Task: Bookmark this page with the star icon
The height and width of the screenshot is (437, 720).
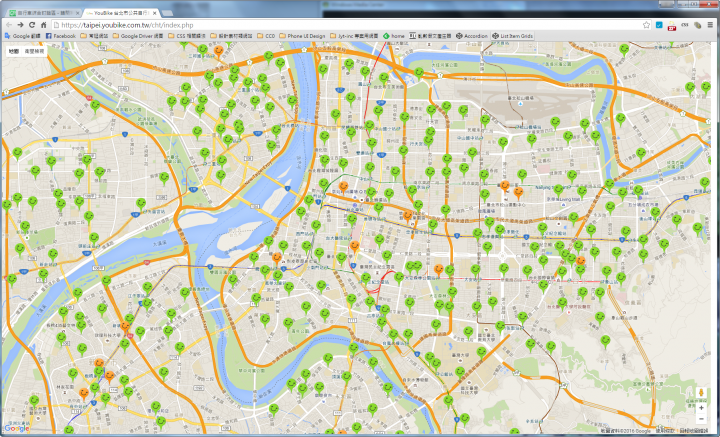Action: point(646,25)
